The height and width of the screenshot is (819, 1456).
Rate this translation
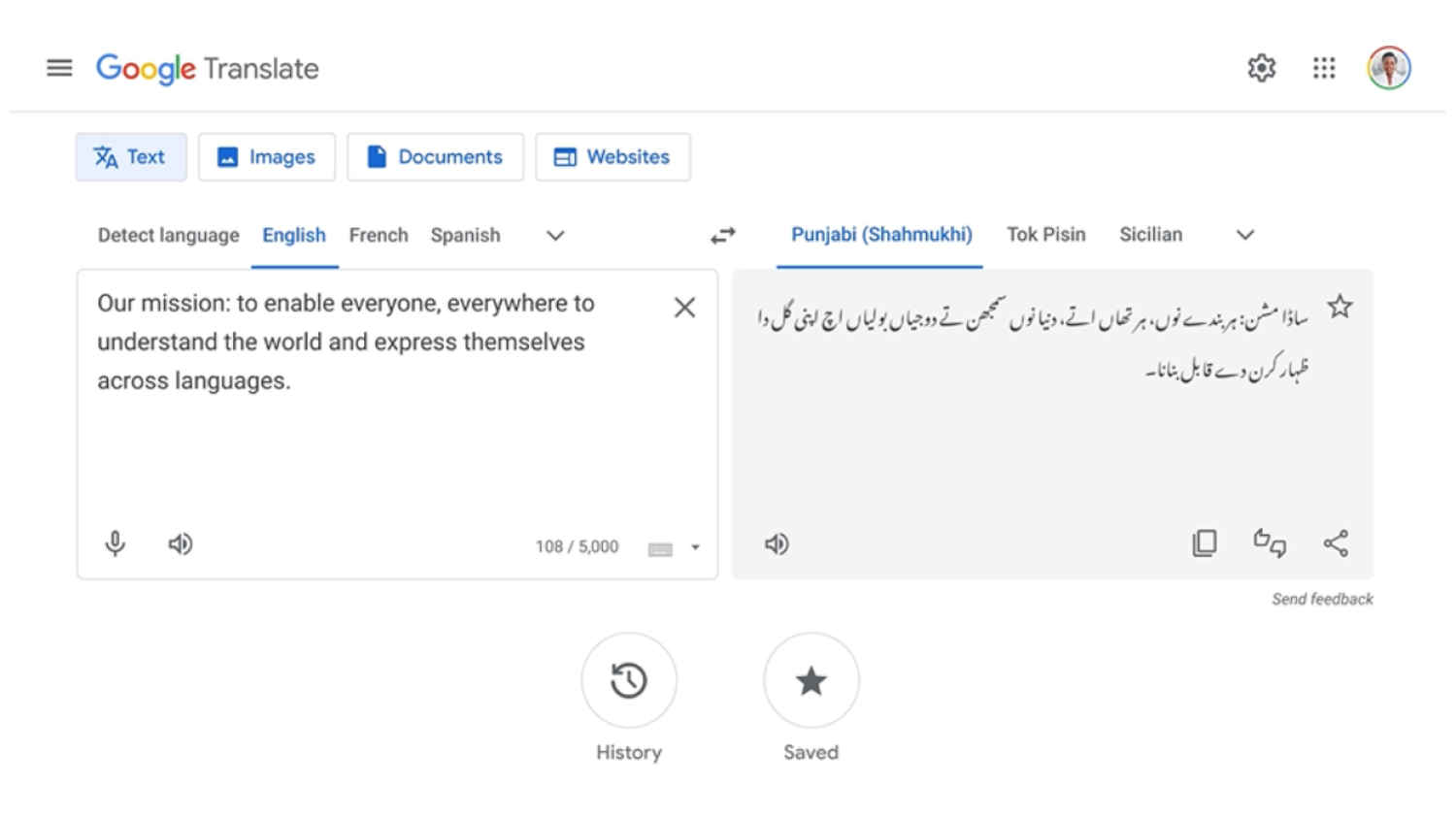[x=1271, y=543]
